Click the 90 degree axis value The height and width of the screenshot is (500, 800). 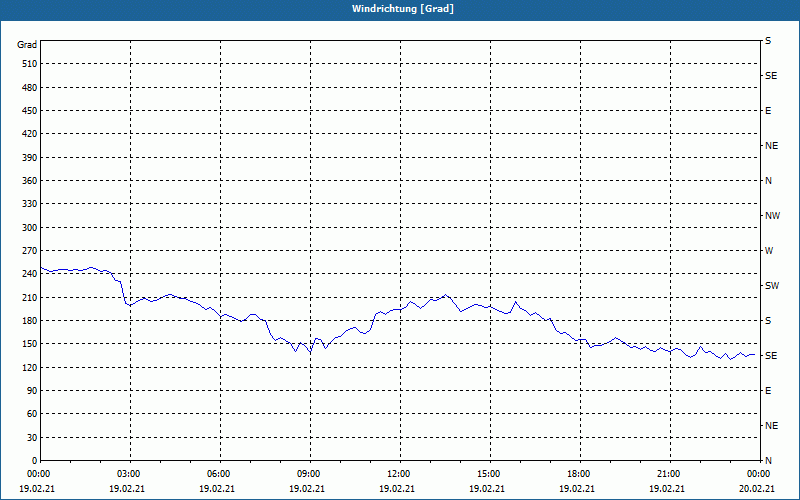32,390
